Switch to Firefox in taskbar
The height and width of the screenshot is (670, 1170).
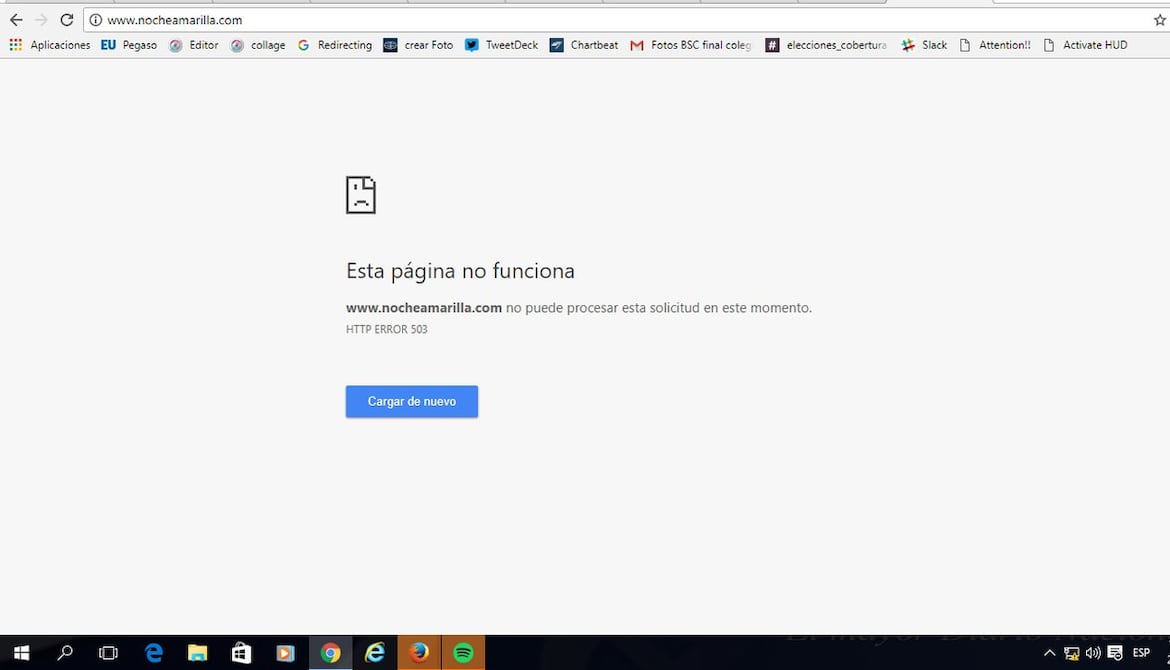tap(419, 653)
